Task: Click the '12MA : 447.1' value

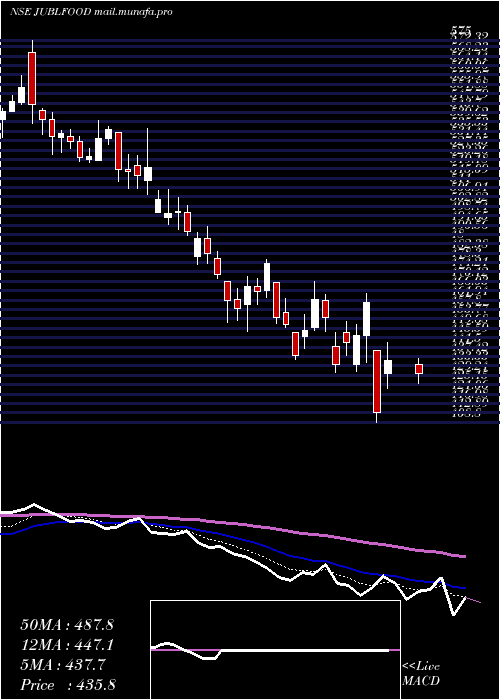Action: click(67, 645)
